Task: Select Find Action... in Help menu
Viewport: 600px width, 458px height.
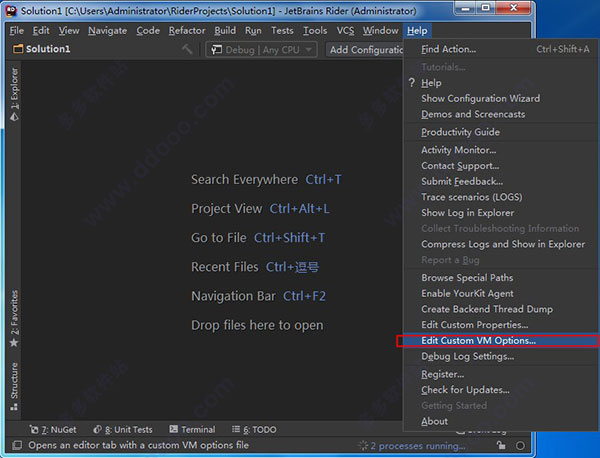Action: pyautogui.click(x=501, y=49)
